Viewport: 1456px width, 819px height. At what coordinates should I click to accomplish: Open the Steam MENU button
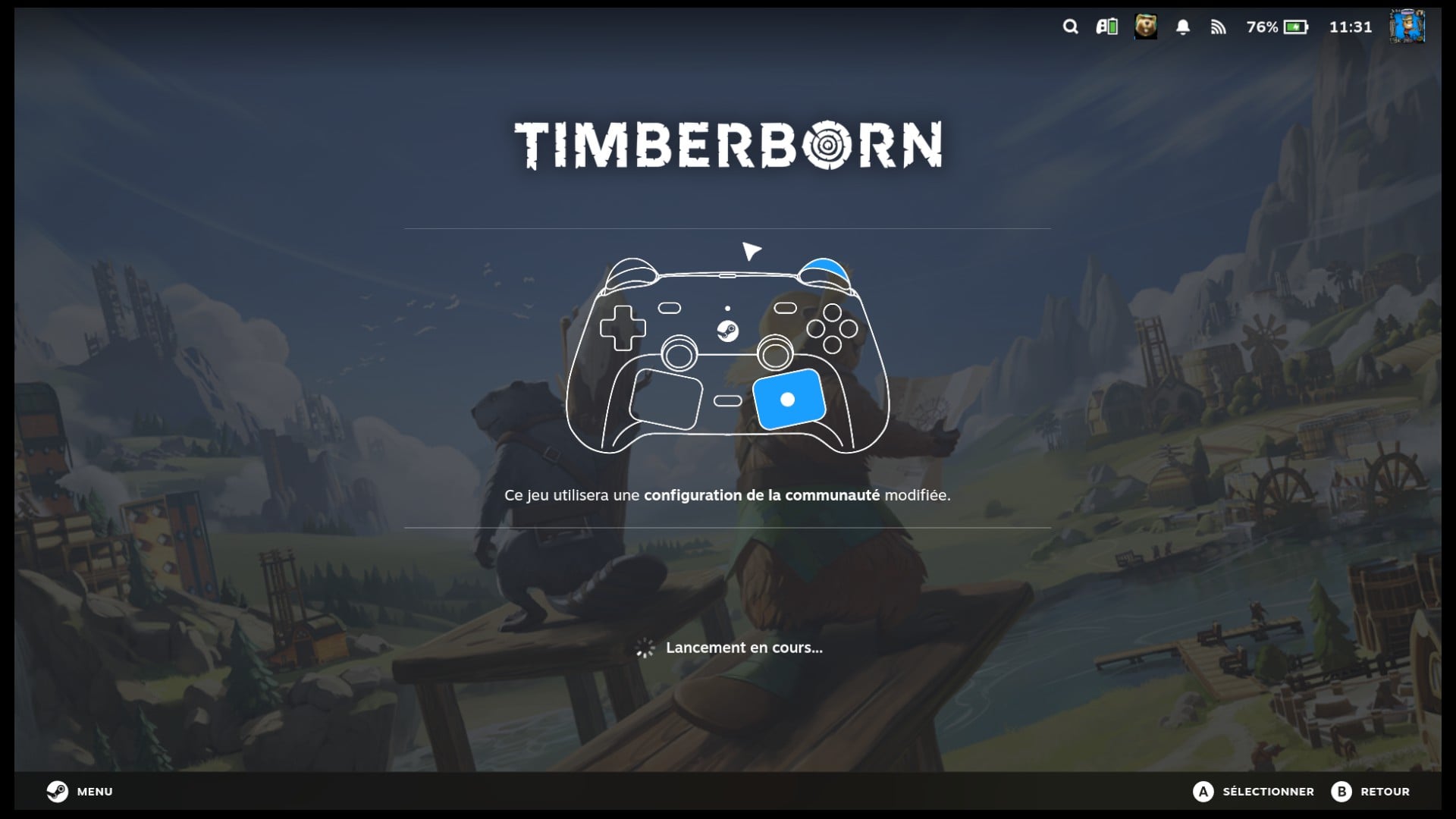pyautogui.click(x=80, y=791)
